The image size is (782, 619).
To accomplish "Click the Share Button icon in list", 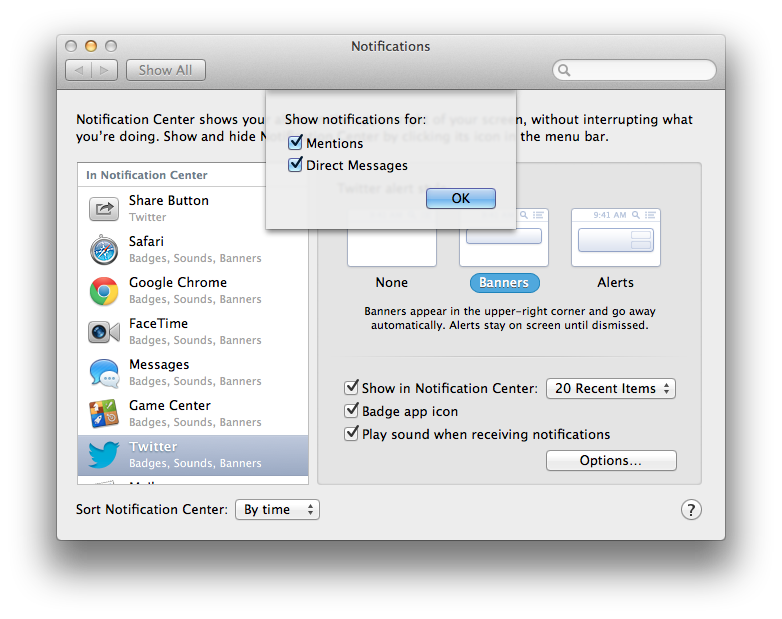I will pos(104,208).
